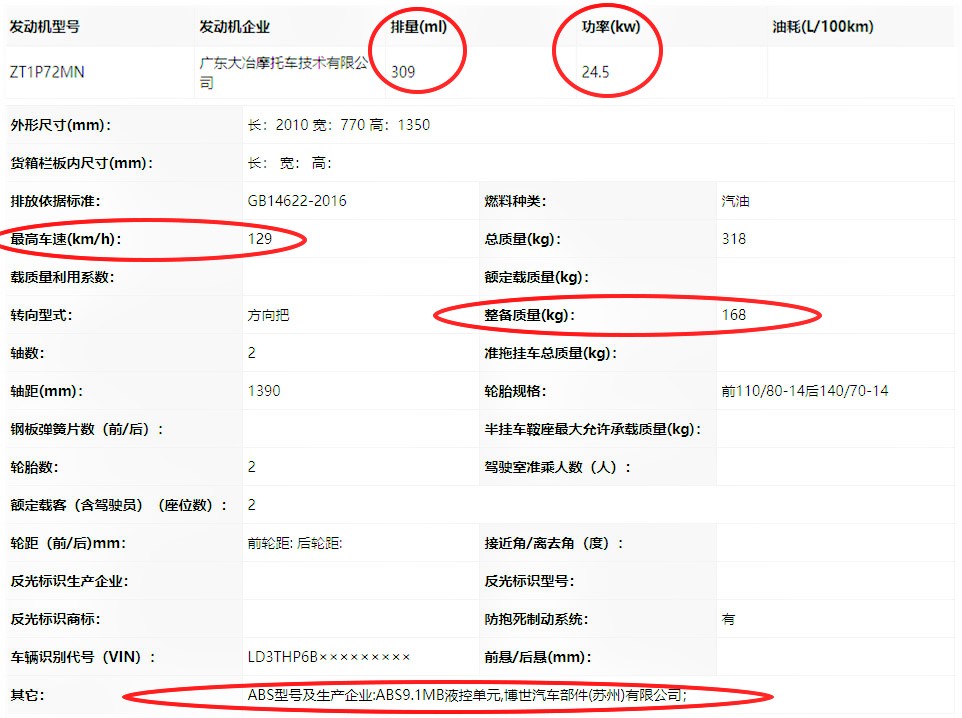Click the 排量(ml) column header
The image size is (962, 718).
(418, 27)
